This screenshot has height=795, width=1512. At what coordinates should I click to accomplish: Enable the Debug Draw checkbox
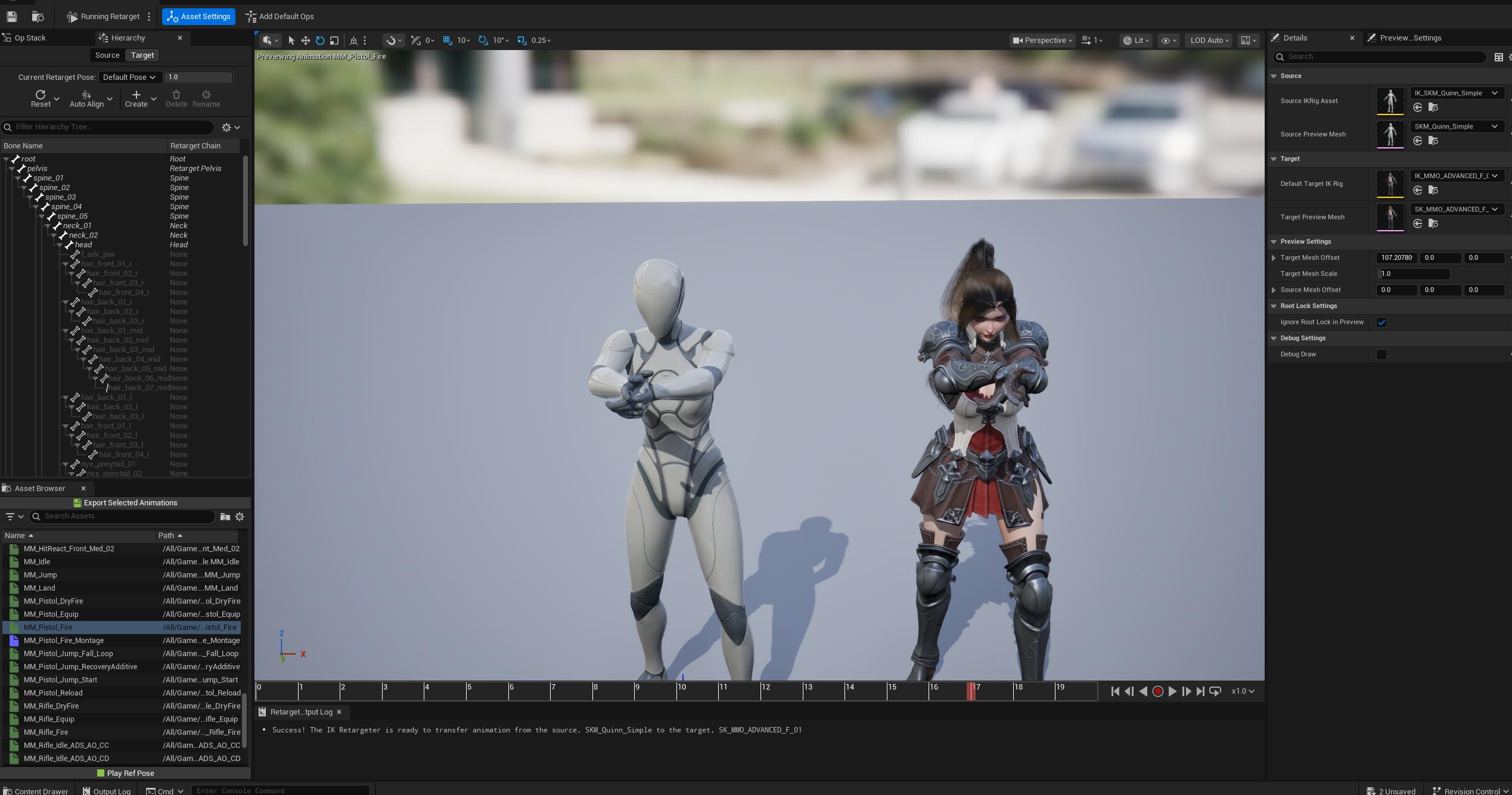coord(1381,355)
